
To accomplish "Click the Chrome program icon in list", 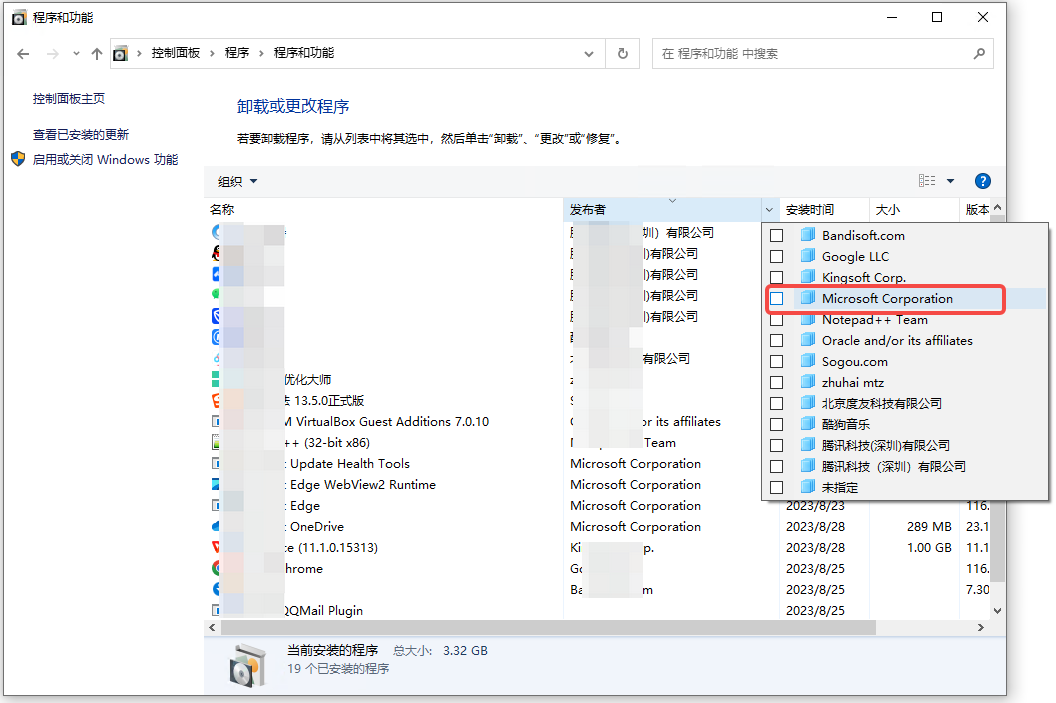I will pos(216,568).
